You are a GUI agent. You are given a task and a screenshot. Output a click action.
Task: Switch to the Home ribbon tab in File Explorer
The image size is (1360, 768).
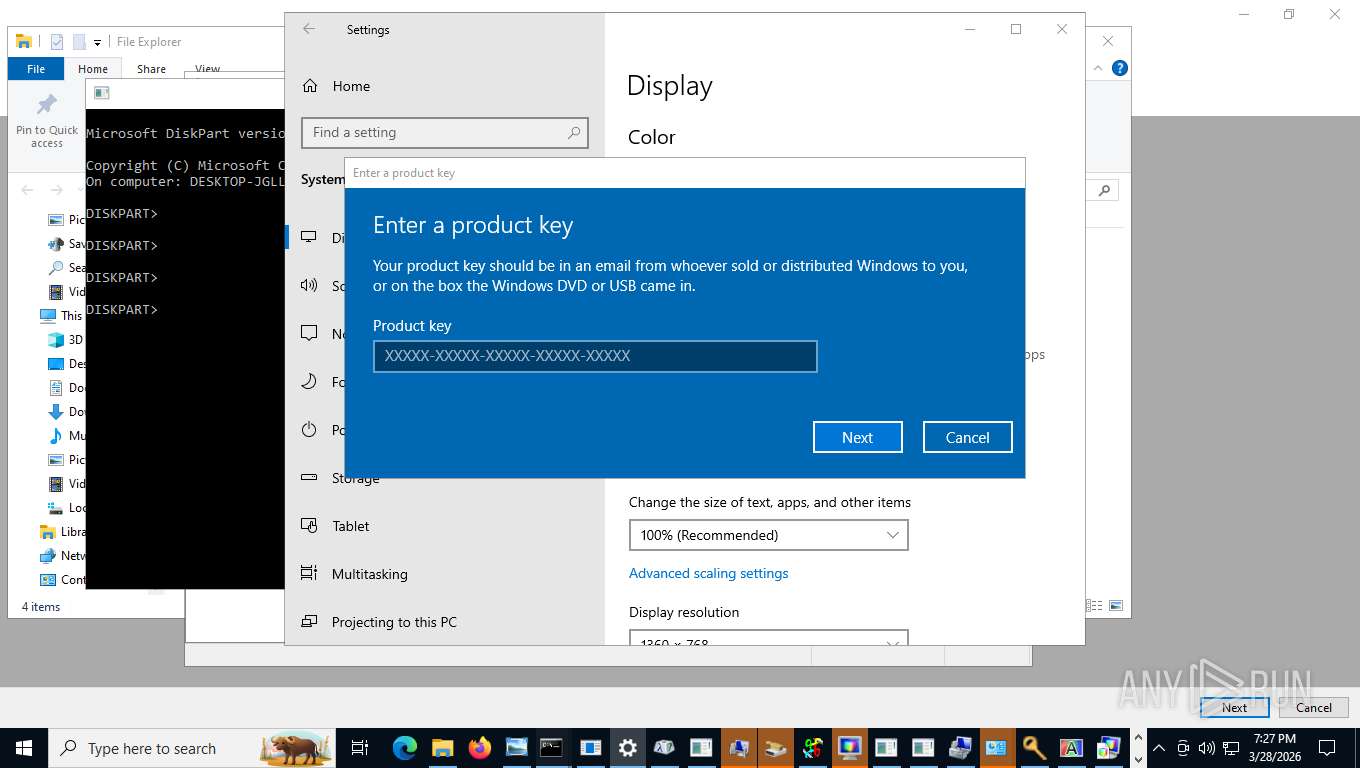[93, 69]
